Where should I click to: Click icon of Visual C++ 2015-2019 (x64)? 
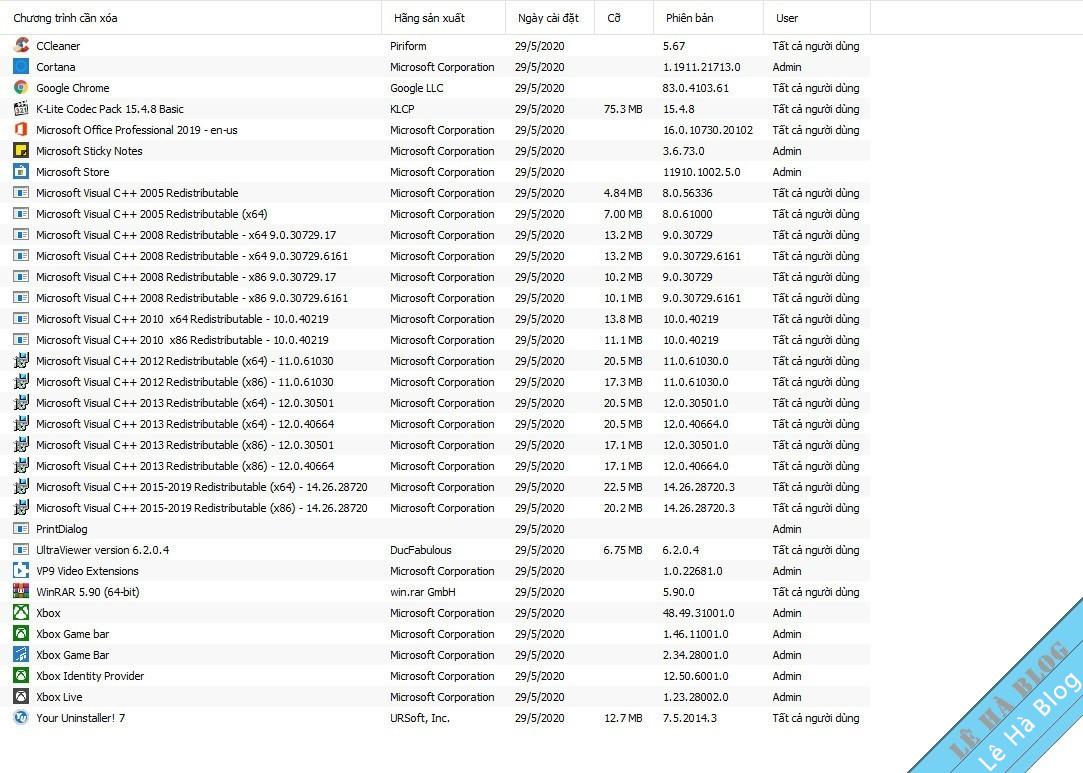point(21,487)
